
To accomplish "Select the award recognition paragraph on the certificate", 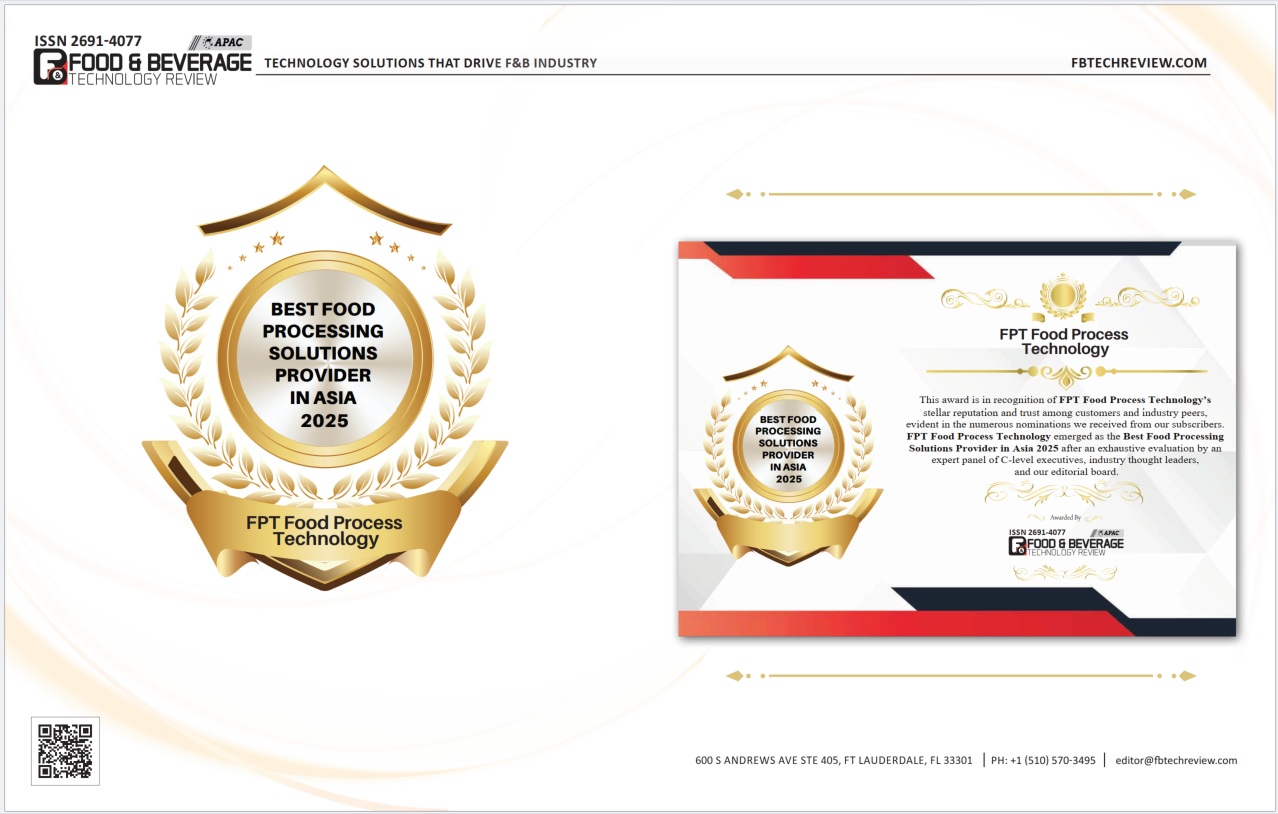I will pos(1064,435).
